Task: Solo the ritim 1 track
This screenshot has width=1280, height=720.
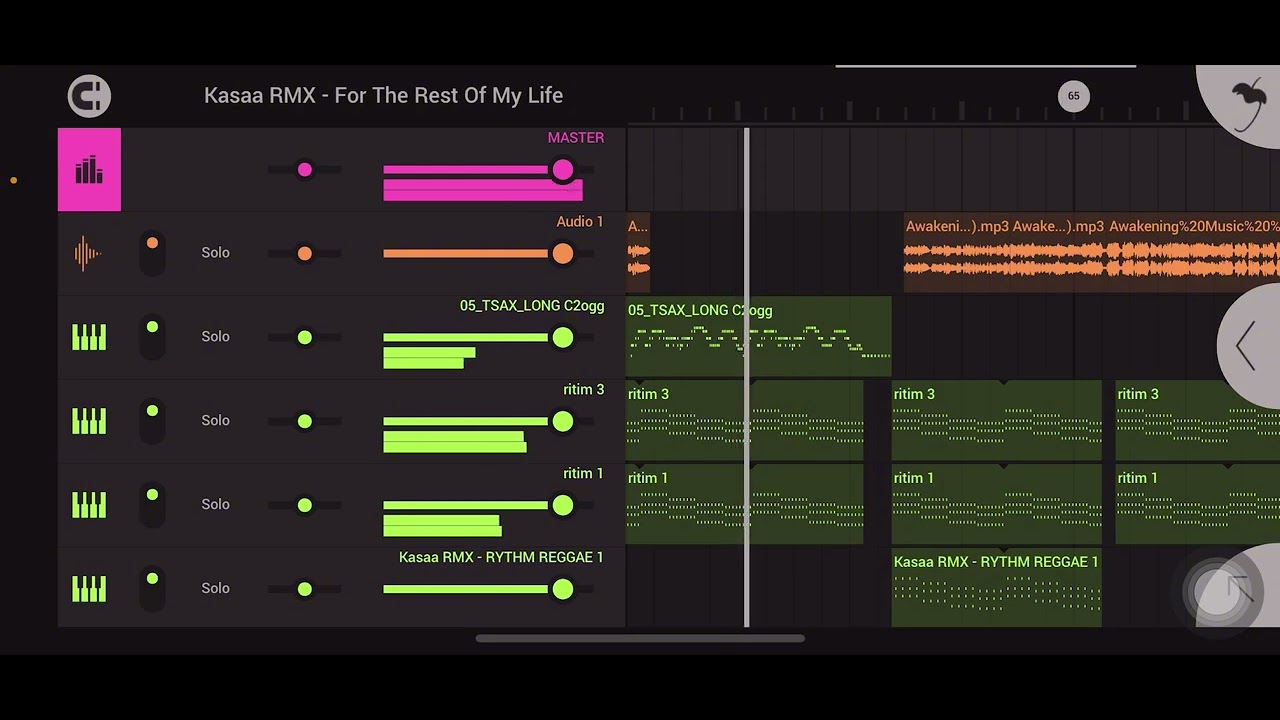Action: tap(215, 505)
